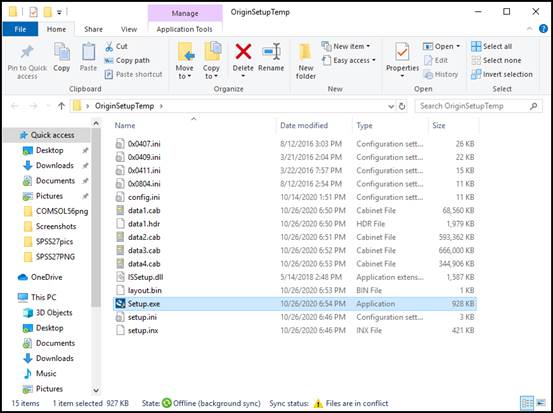The width and height of the screenshot is (553, 413).
Task: Open 3D Objects in navigation pane
Action: click(x=54, y=313)
